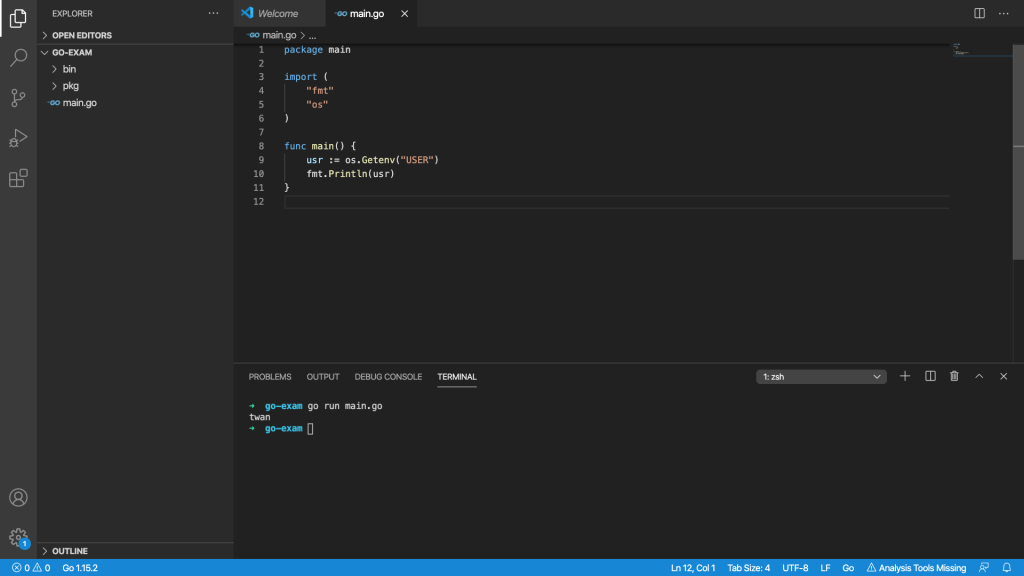Screen dimensions: 1024x576
Task: Click the Go 1.15.2 version status item
Action: click(80, 568)
